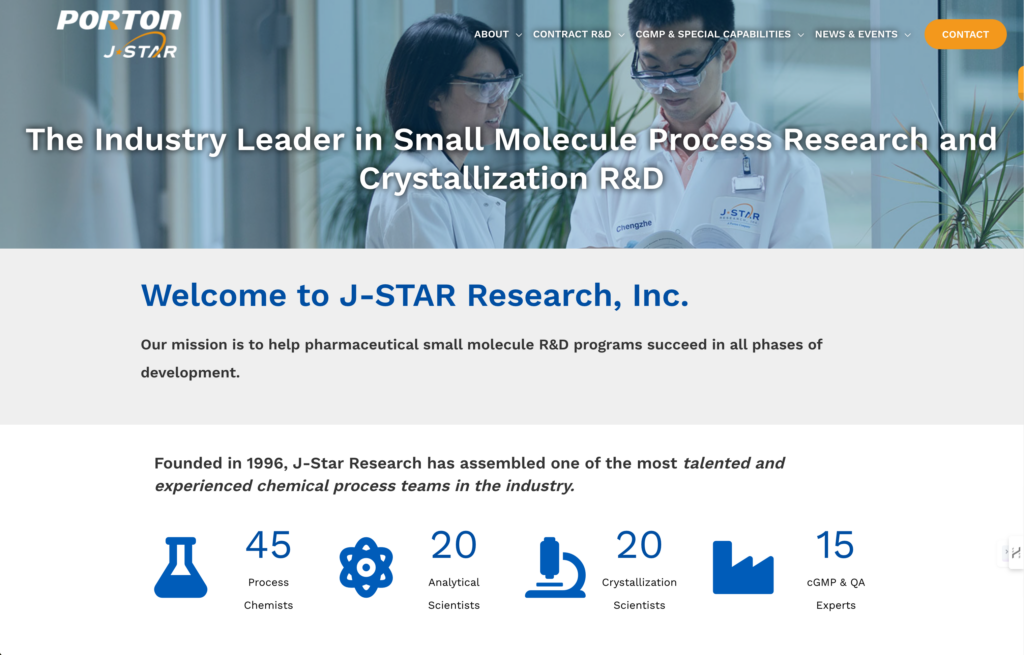Click the 'cGMP & QA Experts' label
This screenshot has width=1024, height=655.
click(x=836, y=594)
